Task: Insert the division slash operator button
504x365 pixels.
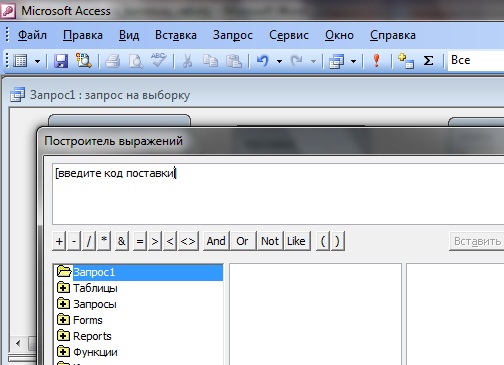Action: coord(89,241)
